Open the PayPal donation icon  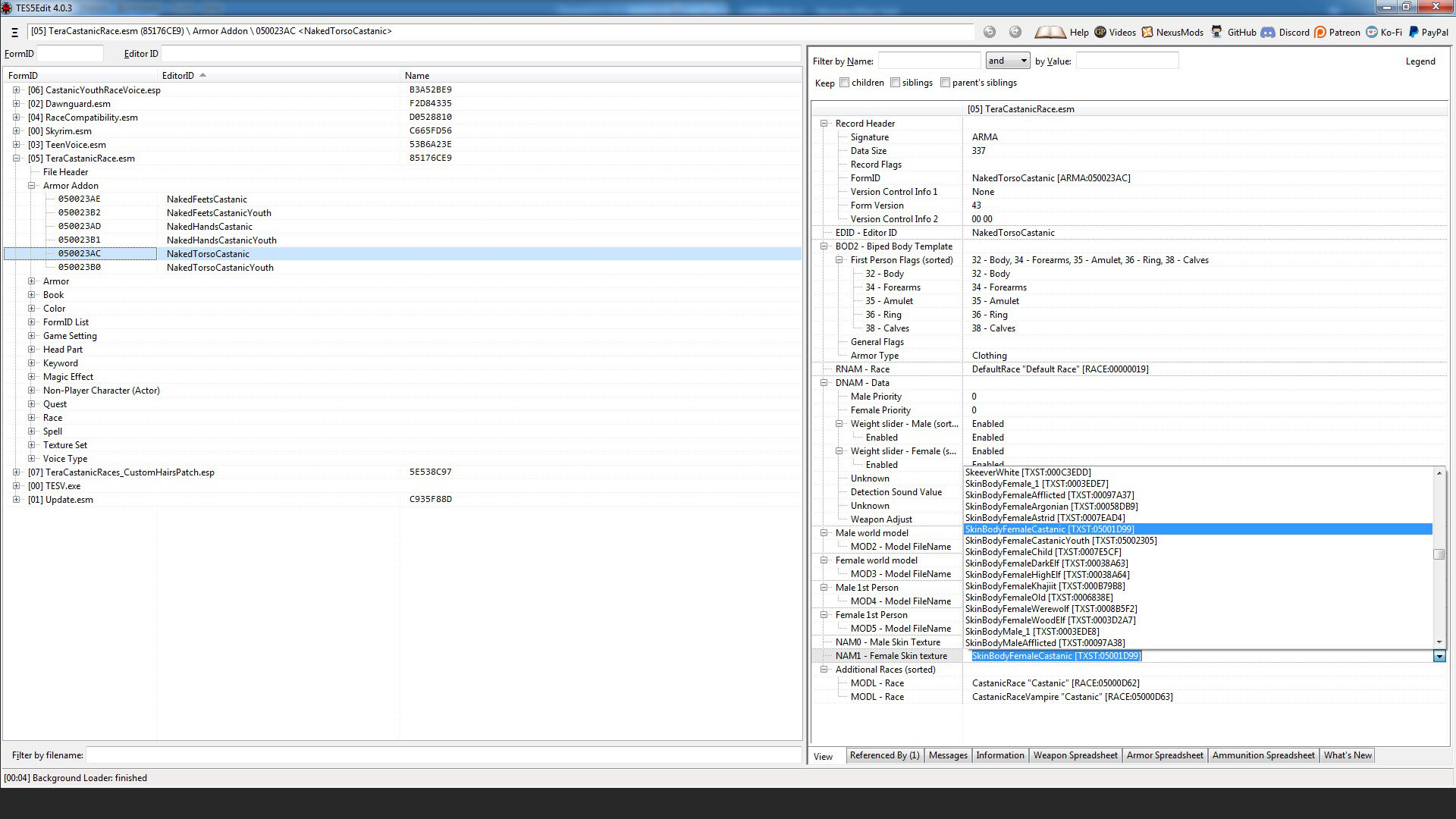coord(1414,32)
